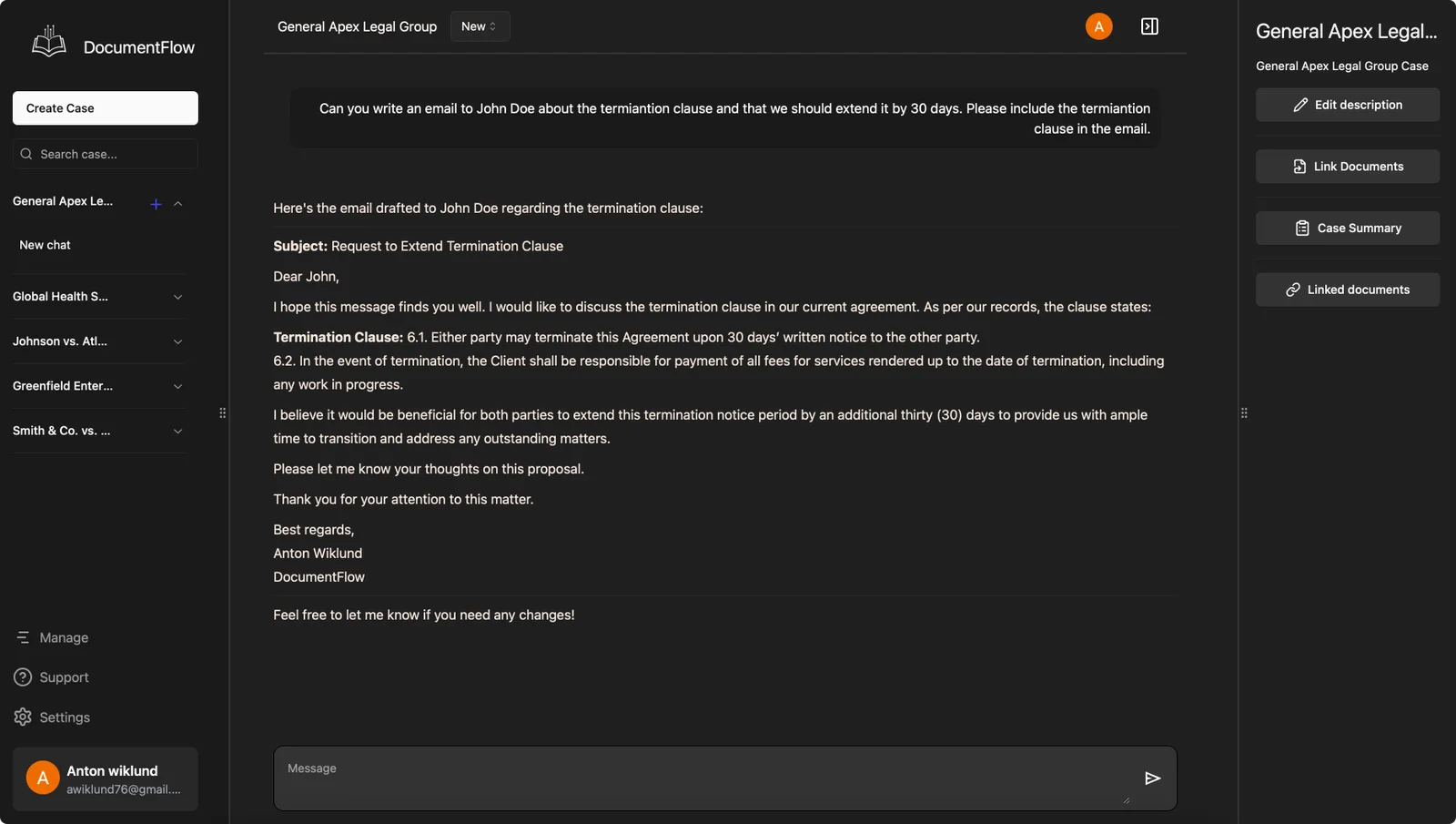Click the pencil Edit description button
Viewport: 1456px width, 824px height.
pyautogui.click(x=1347, y=105)
